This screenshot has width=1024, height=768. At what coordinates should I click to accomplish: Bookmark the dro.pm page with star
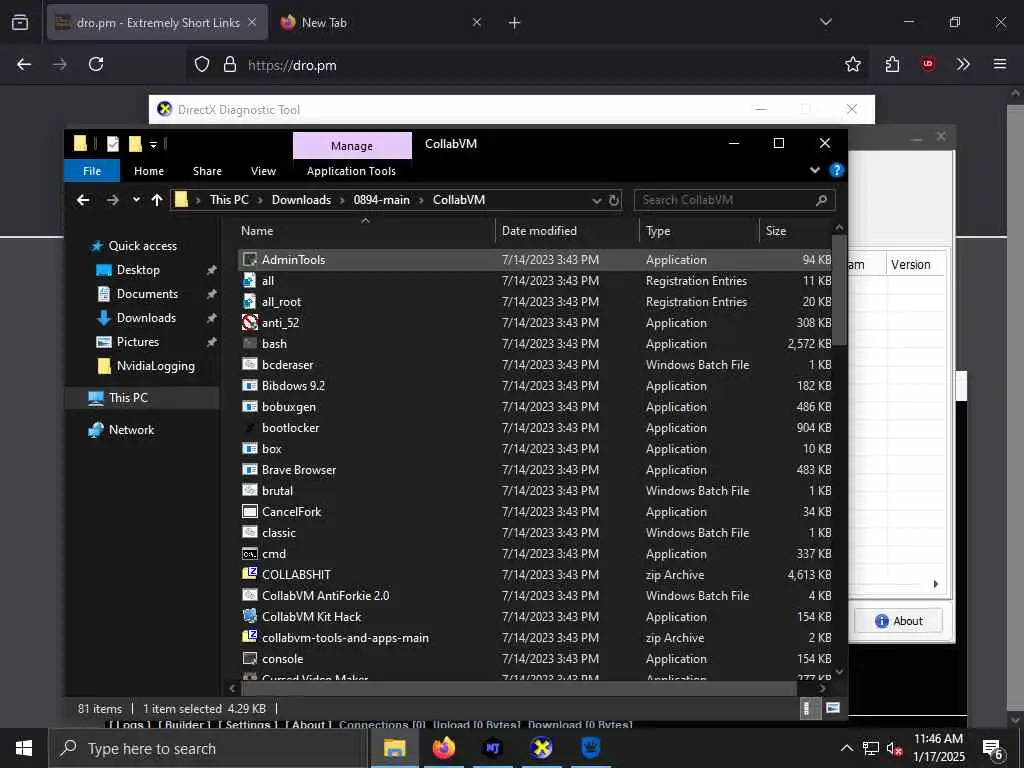(x=852, y=64)
